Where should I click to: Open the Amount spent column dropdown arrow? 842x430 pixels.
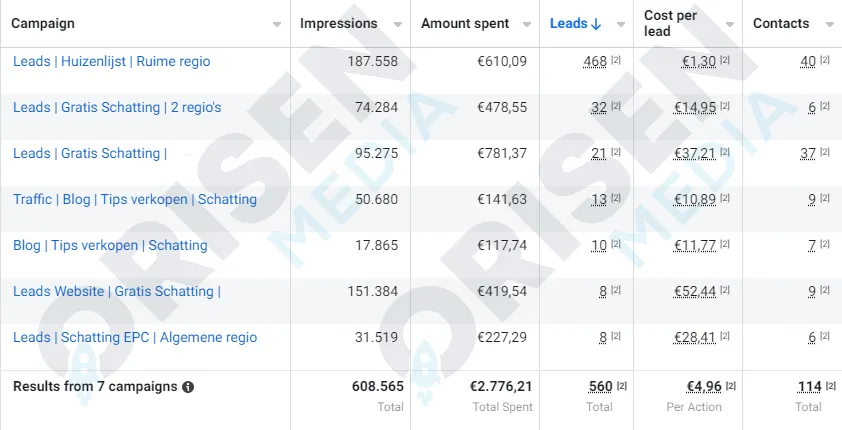click(527, 25)
